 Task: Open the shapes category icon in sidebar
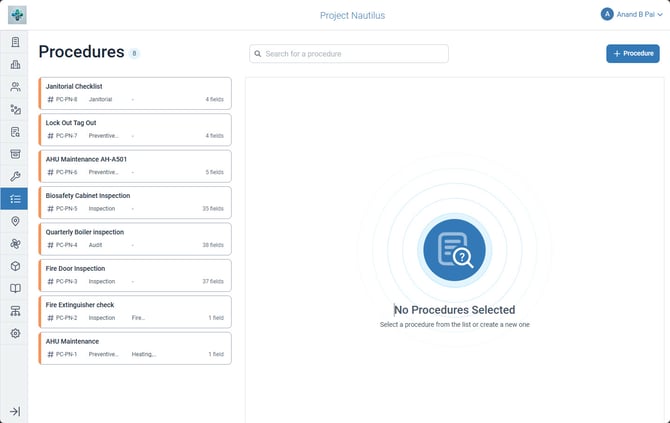[15, 109]
